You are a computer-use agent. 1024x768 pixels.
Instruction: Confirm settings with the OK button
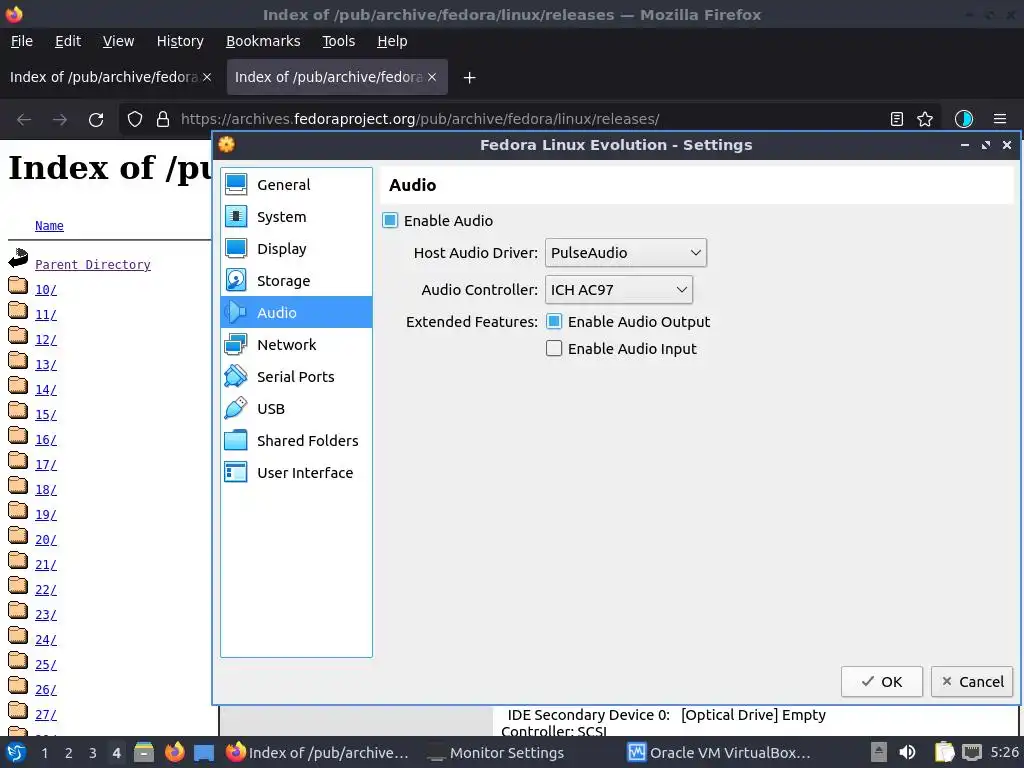tap(882, 682)
